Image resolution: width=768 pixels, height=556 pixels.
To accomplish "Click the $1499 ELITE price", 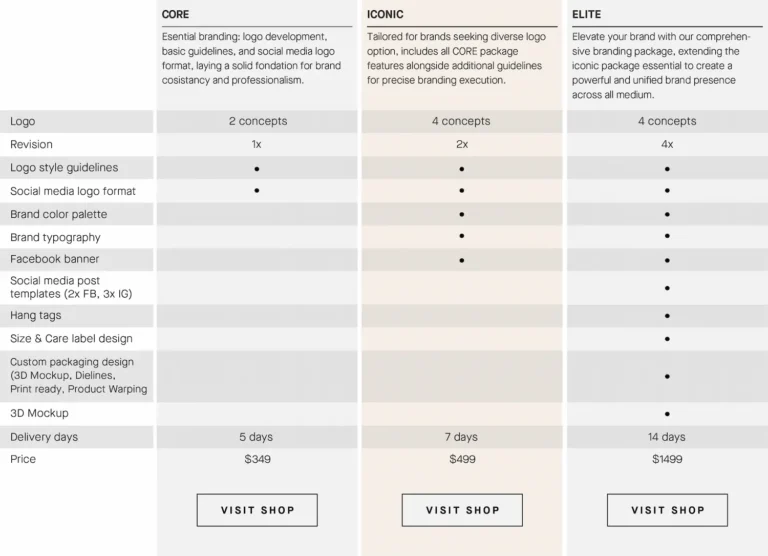I will click(667, 459).
